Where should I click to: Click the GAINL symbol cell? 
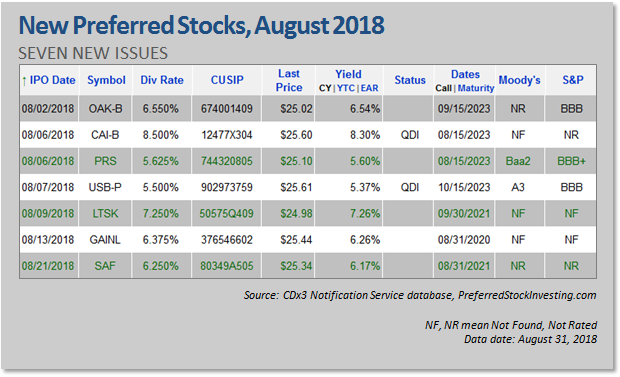105,240
